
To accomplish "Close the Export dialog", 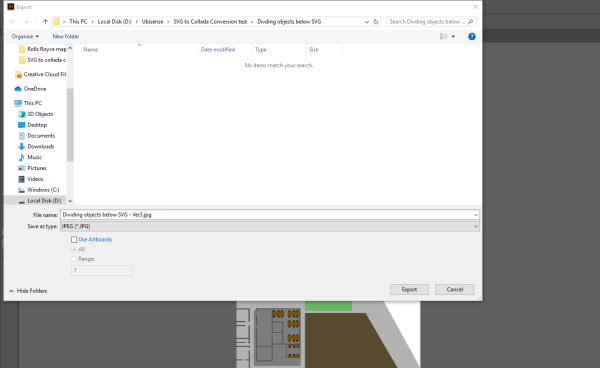I will click(475, 7).
